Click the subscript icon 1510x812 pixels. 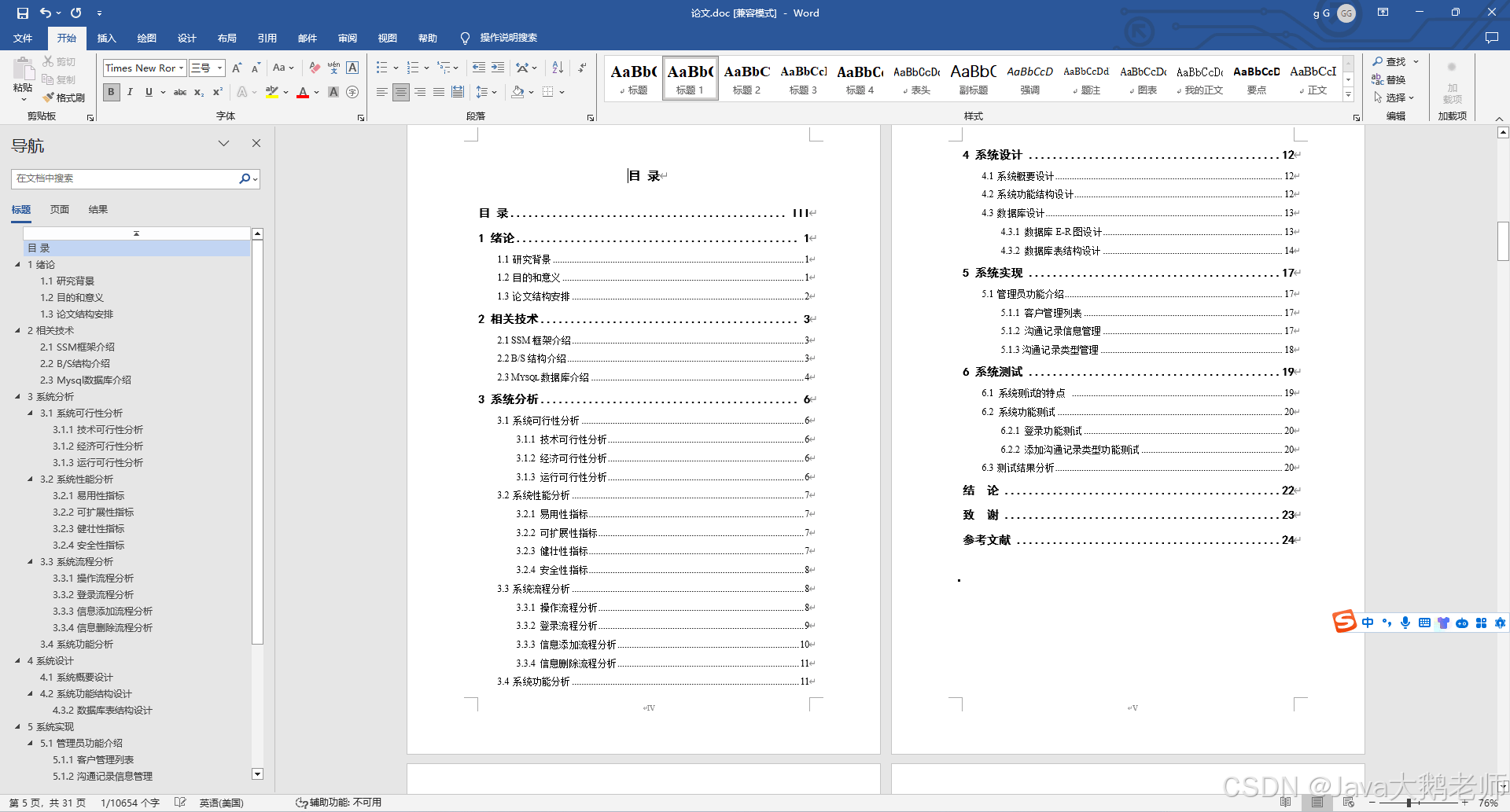click(x=199, y=92)
